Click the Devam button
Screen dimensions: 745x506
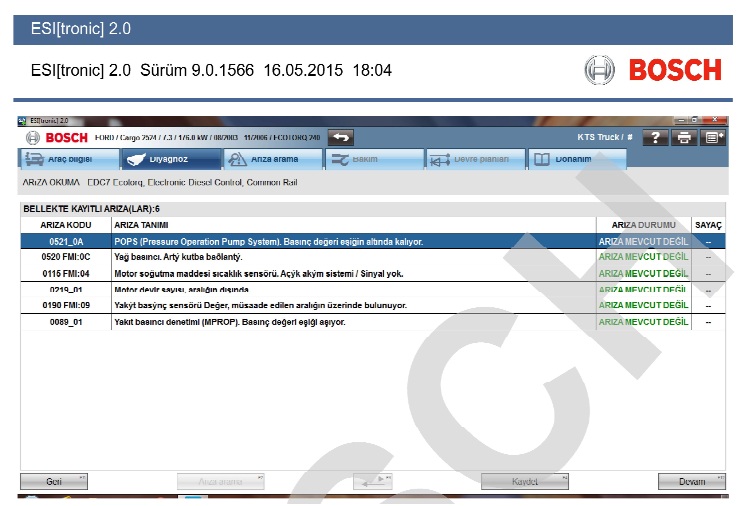[x=692, y=481]
